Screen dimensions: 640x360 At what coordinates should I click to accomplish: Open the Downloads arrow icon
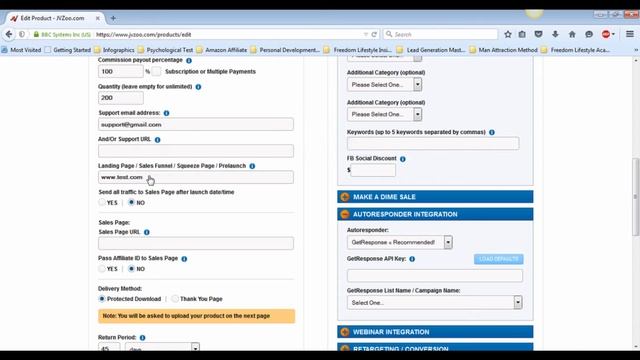pos(555,34)
